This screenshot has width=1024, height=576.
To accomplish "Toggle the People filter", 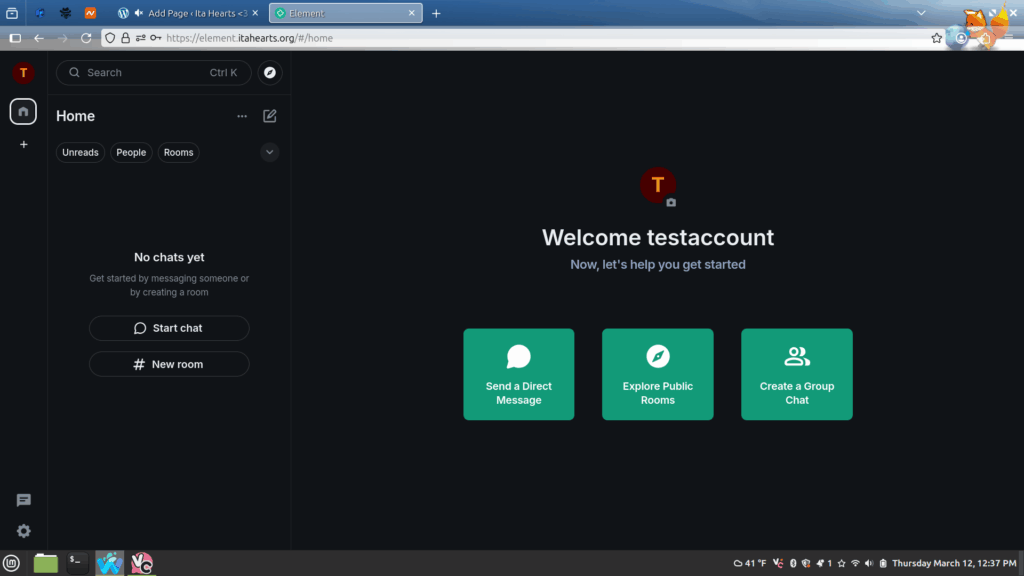I will [x=131, y=153].
